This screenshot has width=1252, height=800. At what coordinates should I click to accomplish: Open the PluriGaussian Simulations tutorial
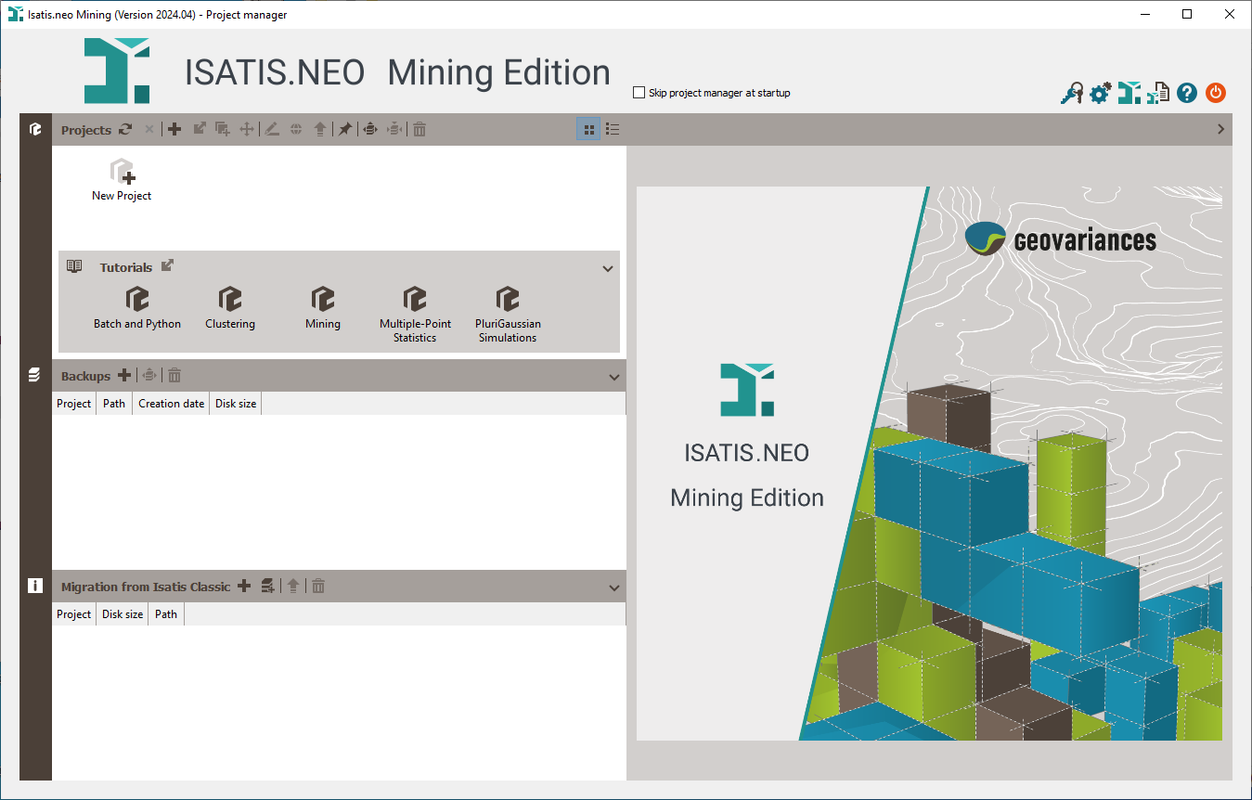pyautogui.click(x=507, y=315)
